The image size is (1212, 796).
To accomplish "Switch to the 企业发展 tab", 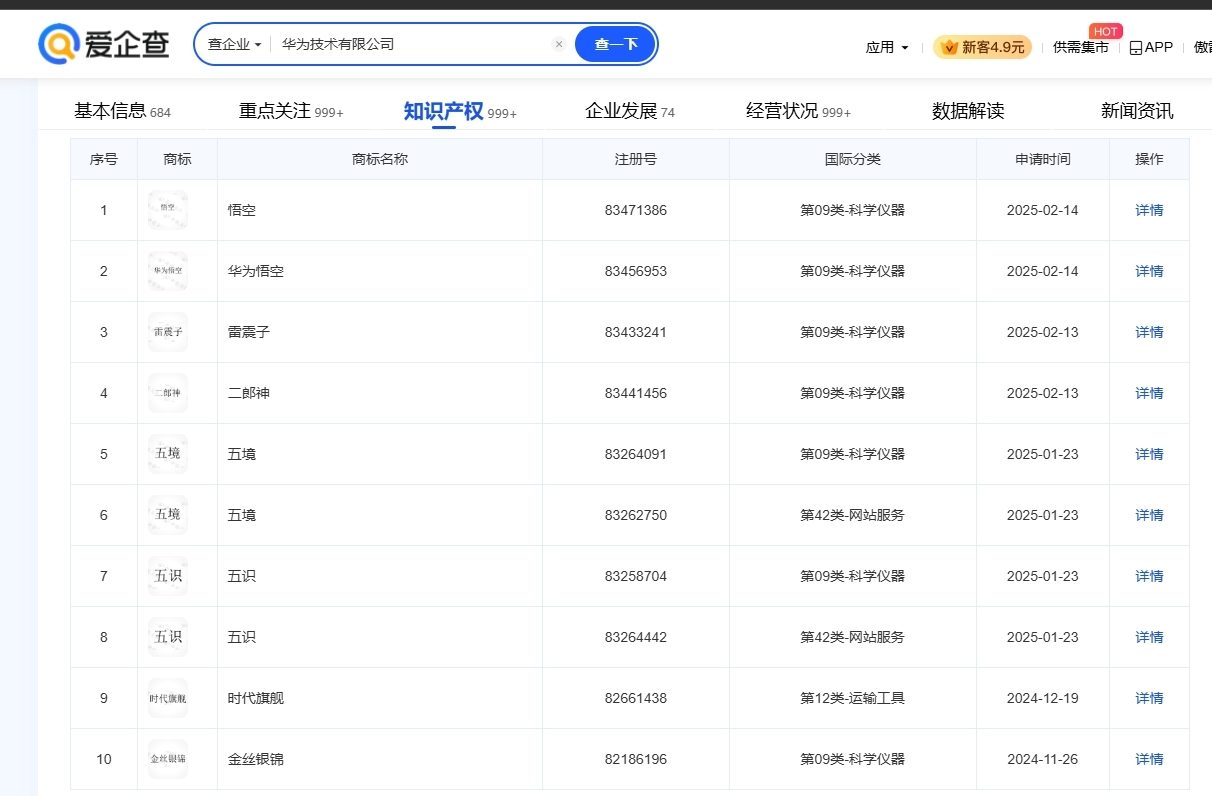I will coord(621,111).
